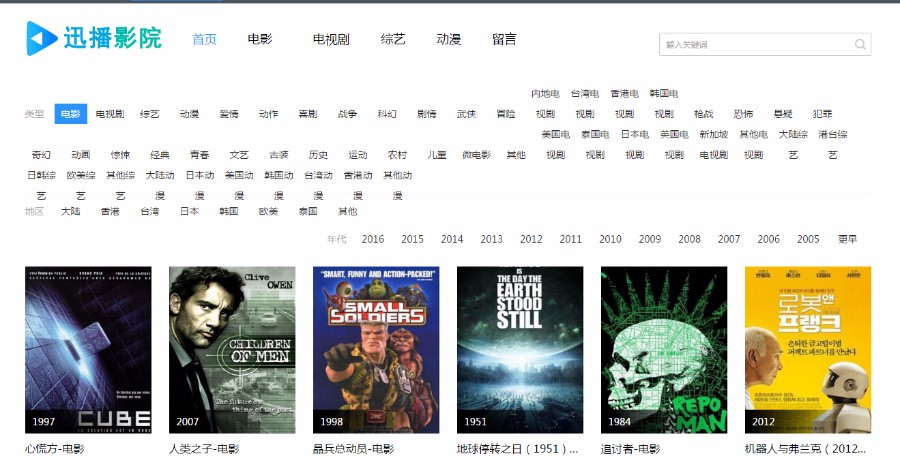Open the 首页 navigation tab
900x456 pixels.
pos(204,39)
